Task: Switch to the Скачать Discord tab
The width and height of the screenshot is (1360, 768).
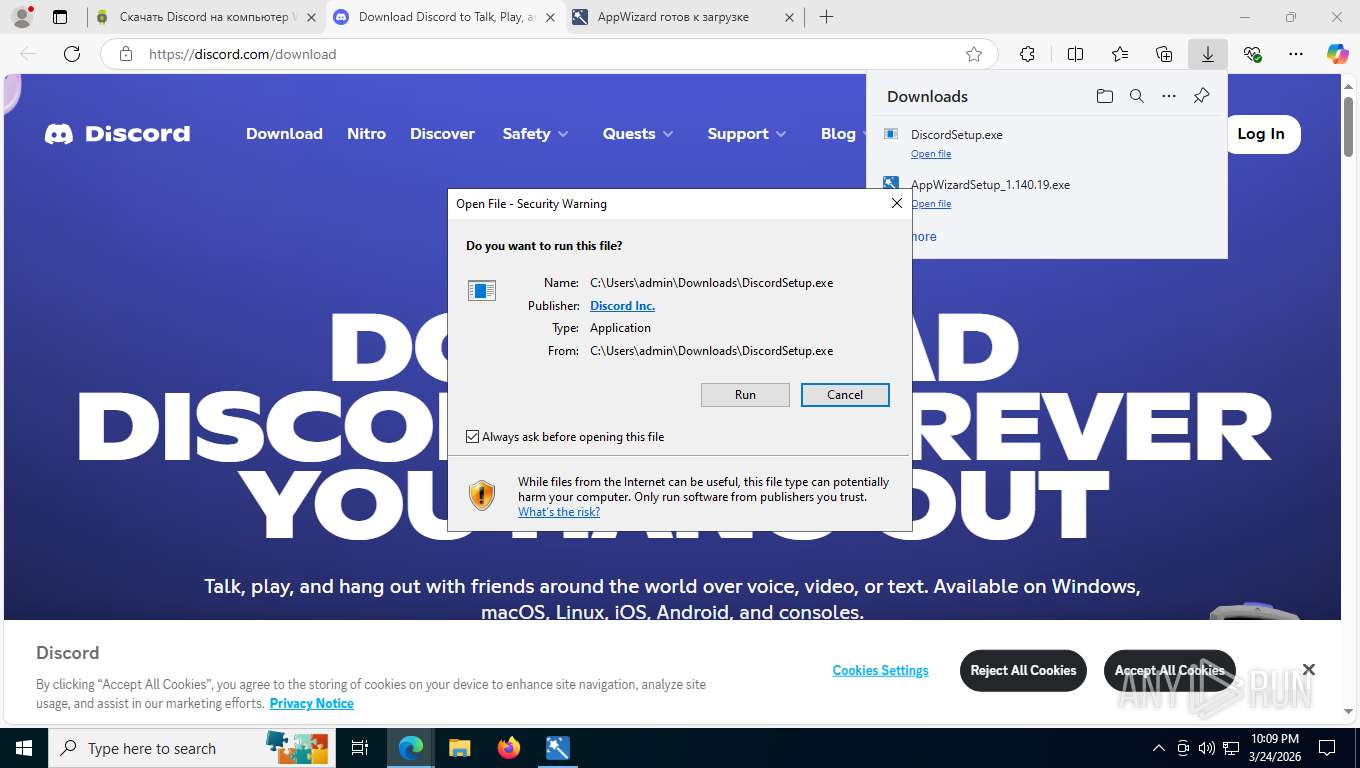Action: [207, 17]
